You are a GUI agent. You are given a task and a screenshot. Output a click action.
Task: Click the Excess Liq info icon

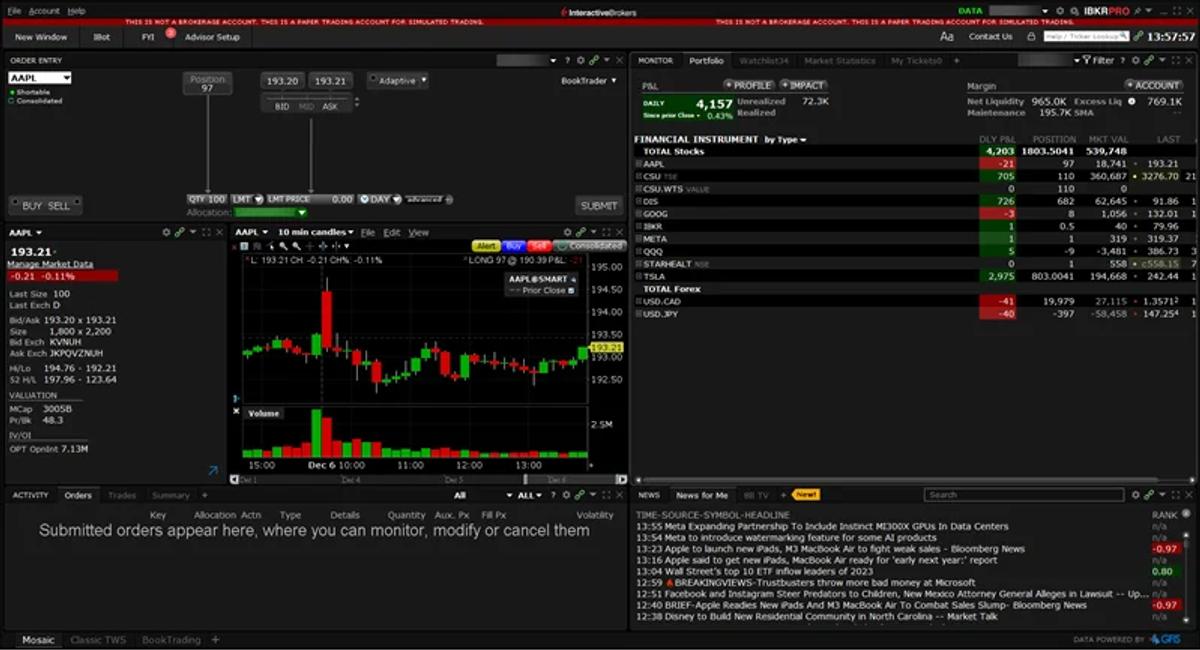pyautogui.click(x=1131, y=101)
